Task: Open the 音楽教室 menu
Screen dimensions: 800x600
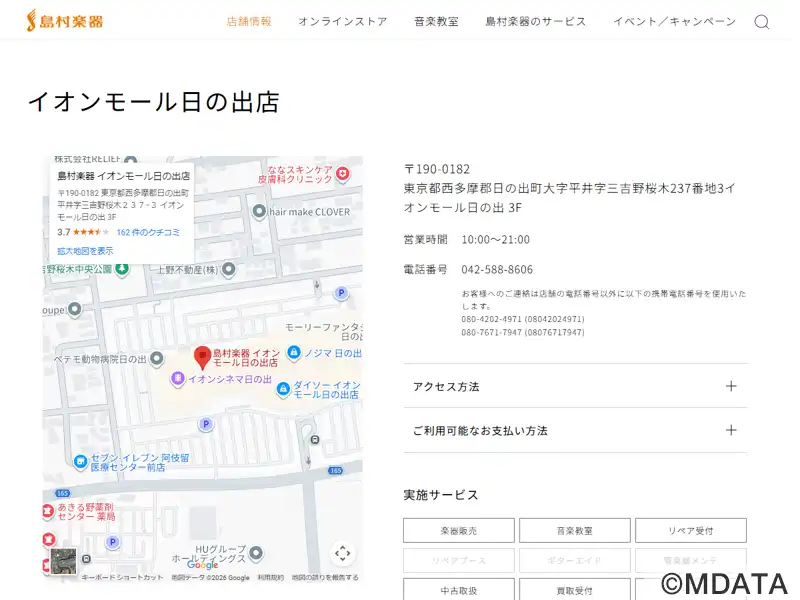Action: pyautogui.click(x=436, y=21)
